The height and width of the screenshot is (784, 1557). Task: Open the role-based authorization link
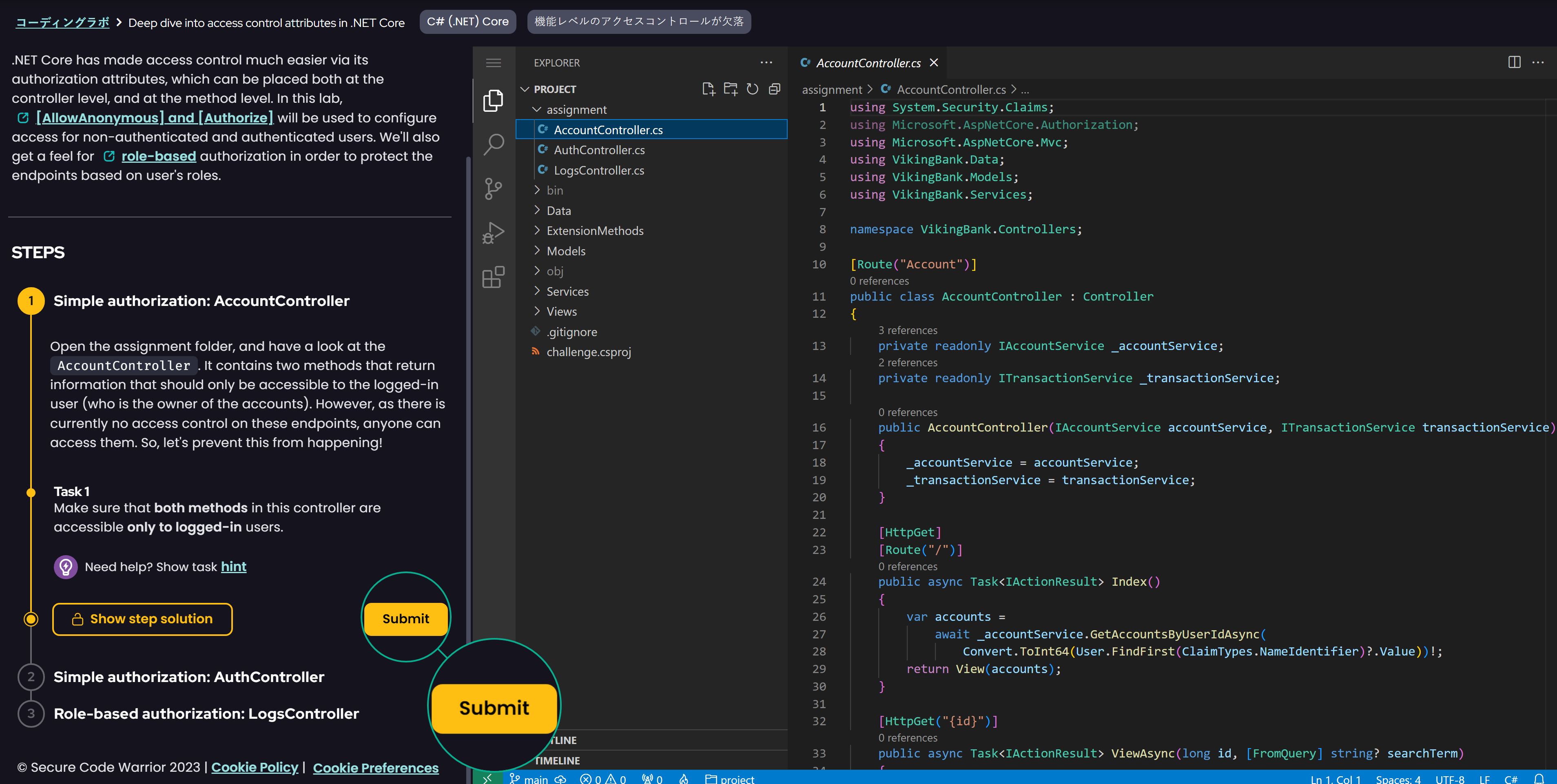coord(158,157)
